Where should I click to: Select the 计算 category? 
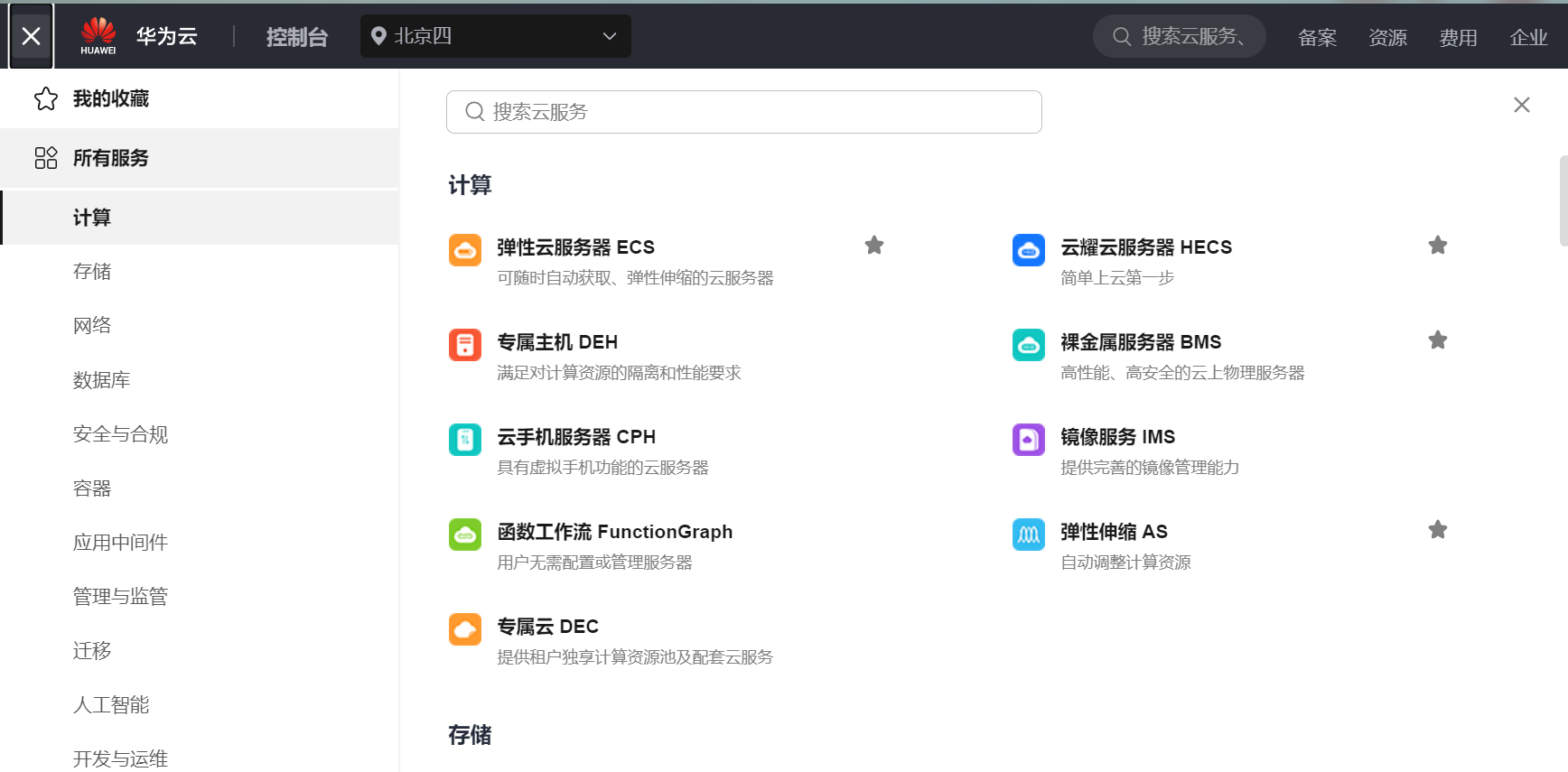point(200,218)
